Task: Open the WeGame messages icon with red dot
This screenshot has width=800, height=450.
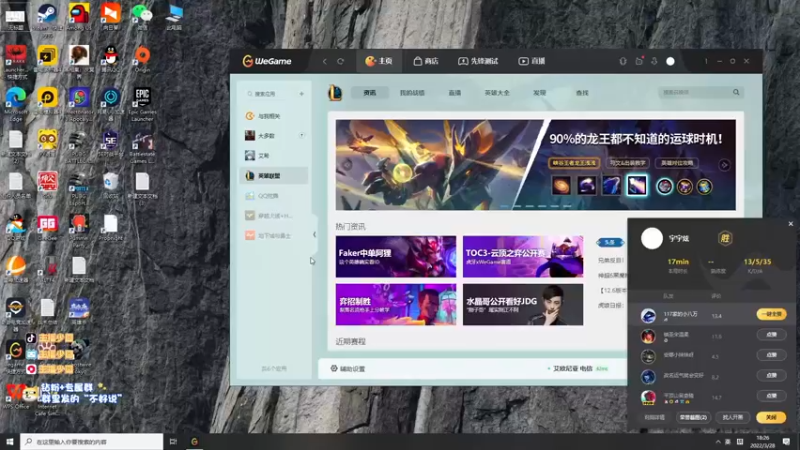Action: pyautogui.click(x=639, y=61)
